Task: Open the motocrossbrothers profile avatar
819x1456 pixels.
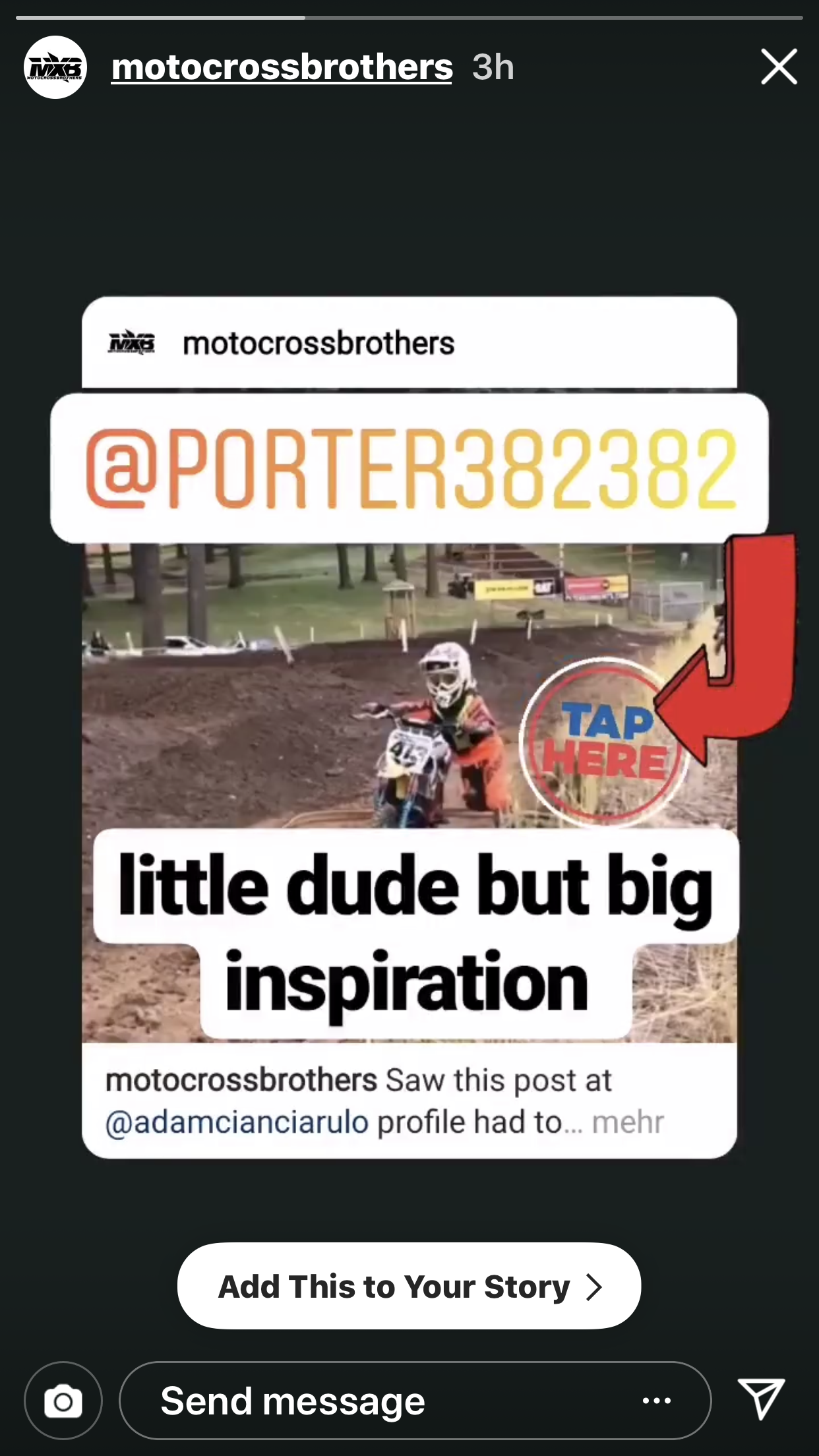Action: (x=55, y=67)
